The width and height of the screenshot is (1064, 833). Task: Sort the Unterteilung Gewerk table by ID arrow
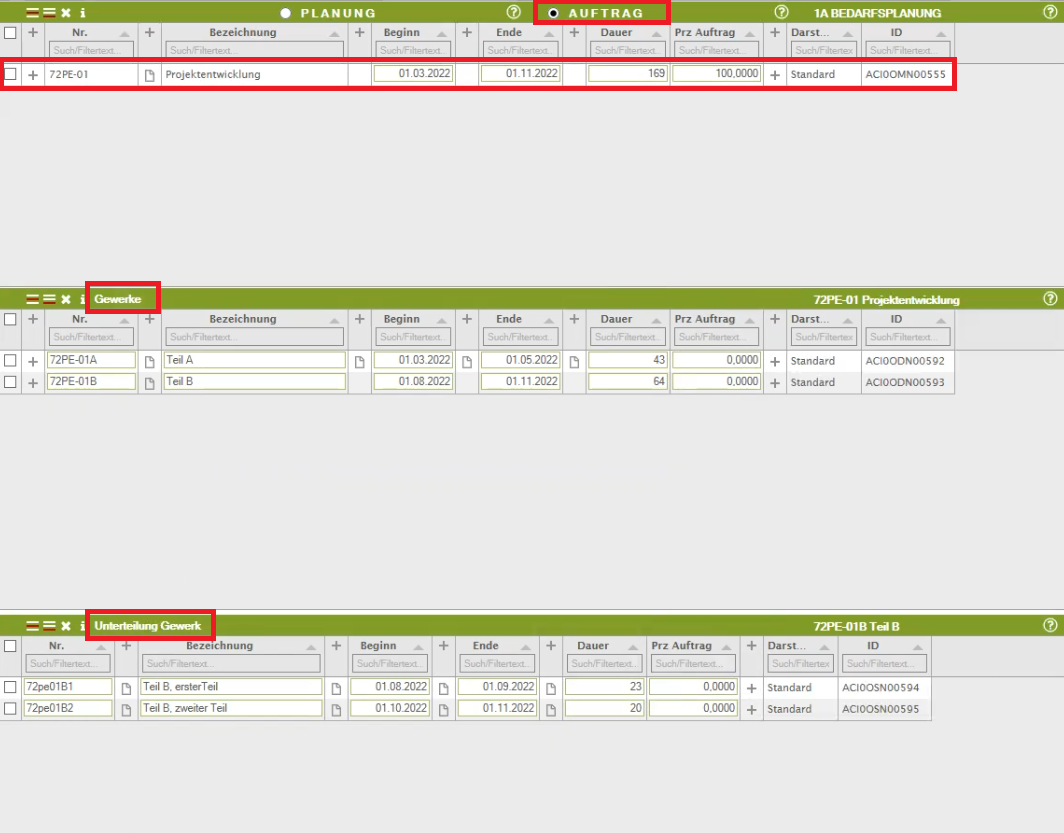(x=918, y=646)
